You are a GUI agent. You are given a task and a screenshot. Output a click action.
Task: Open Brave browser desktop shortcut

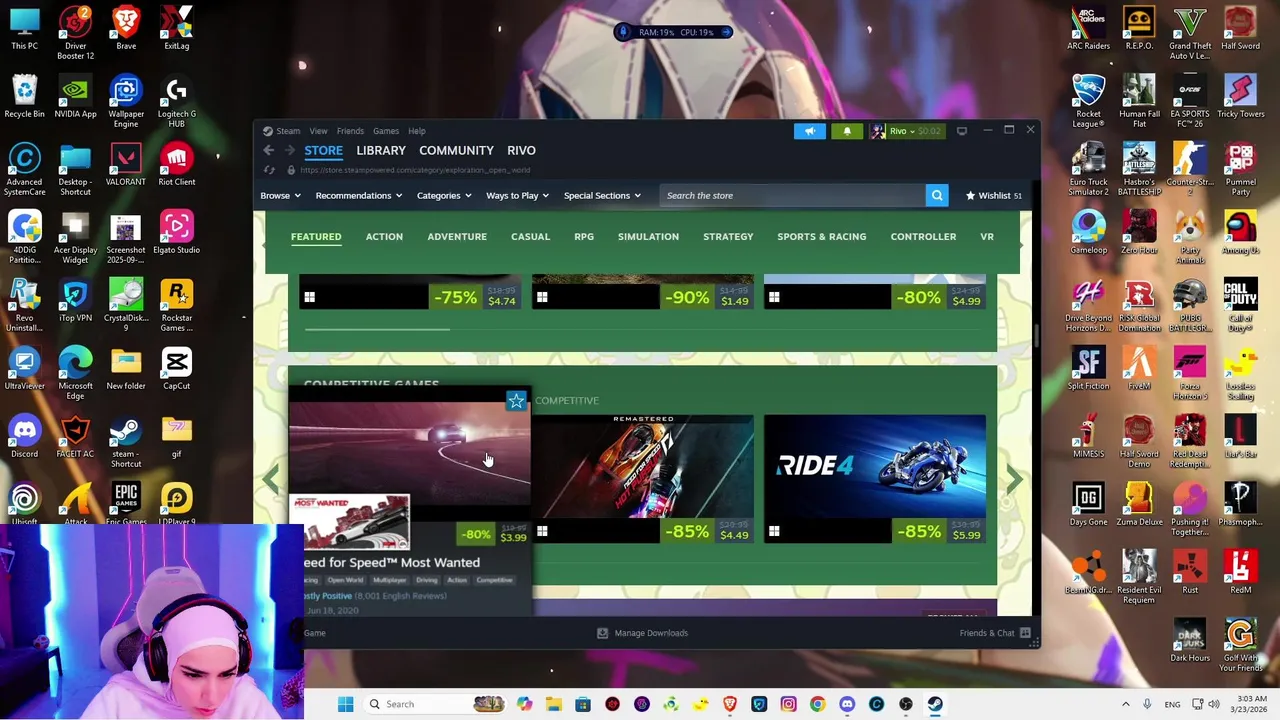[x=126, y=28]
